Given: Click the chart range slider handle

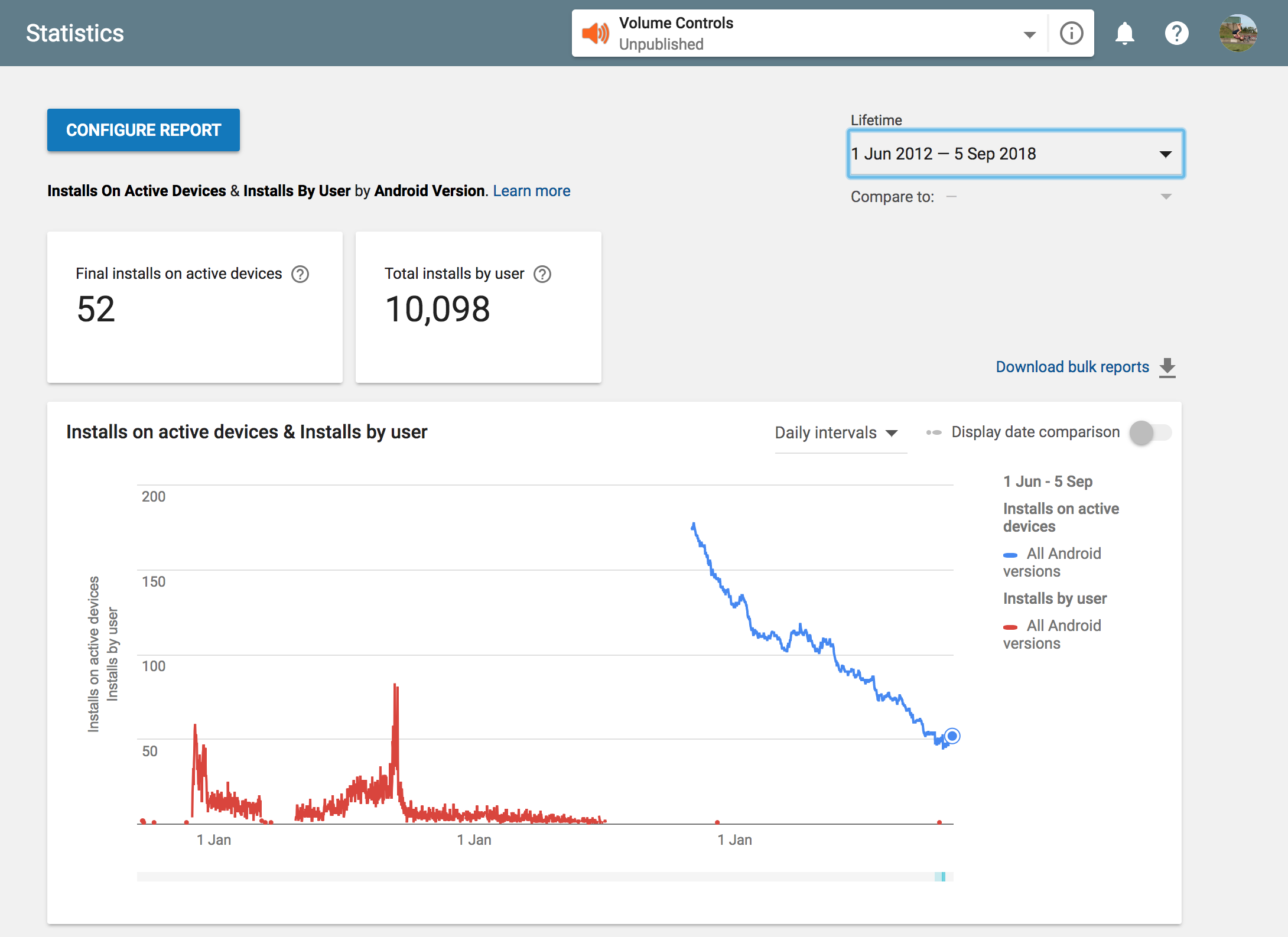Looking at the screenshot, I should point(942,877).
